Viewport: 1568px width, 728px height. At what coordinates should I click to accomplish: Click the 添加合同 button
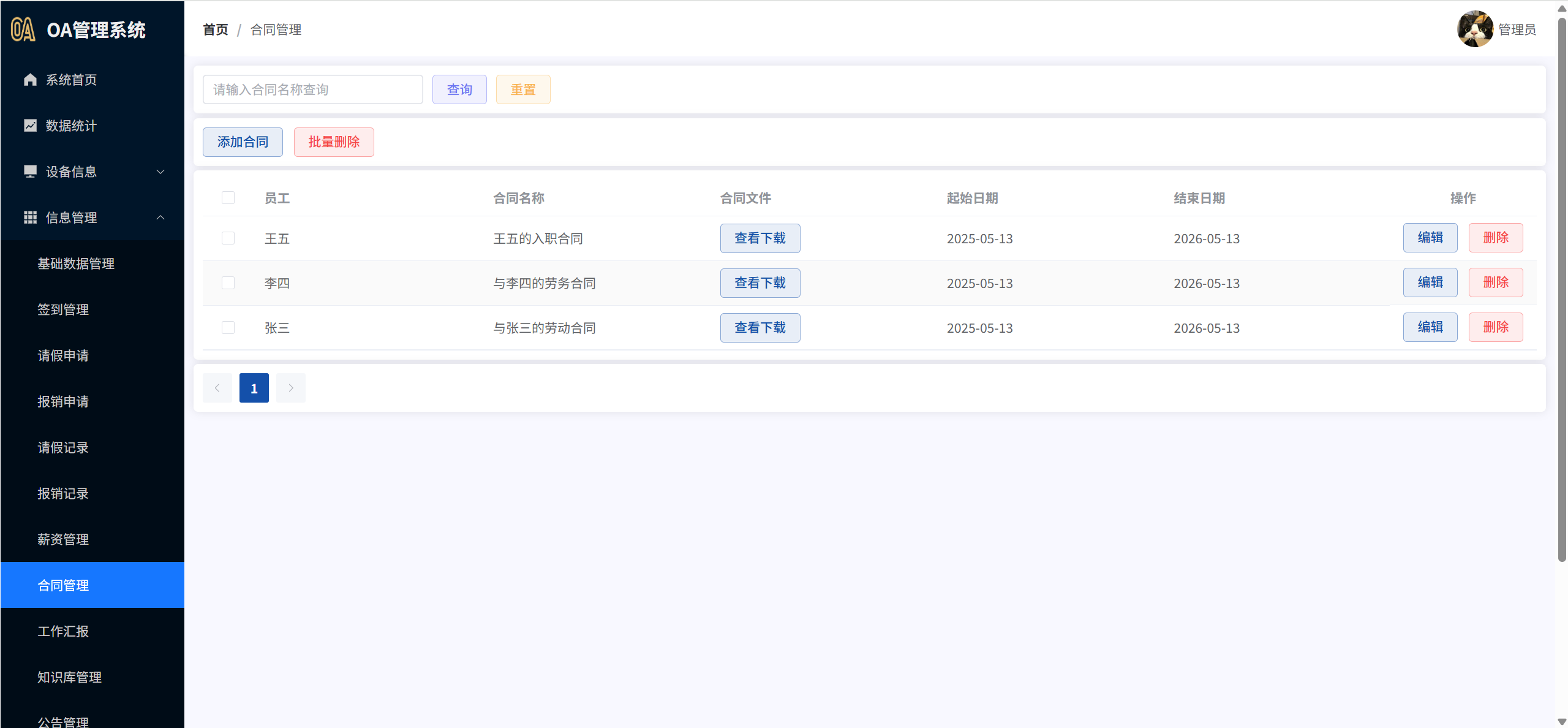coord(243,142)
